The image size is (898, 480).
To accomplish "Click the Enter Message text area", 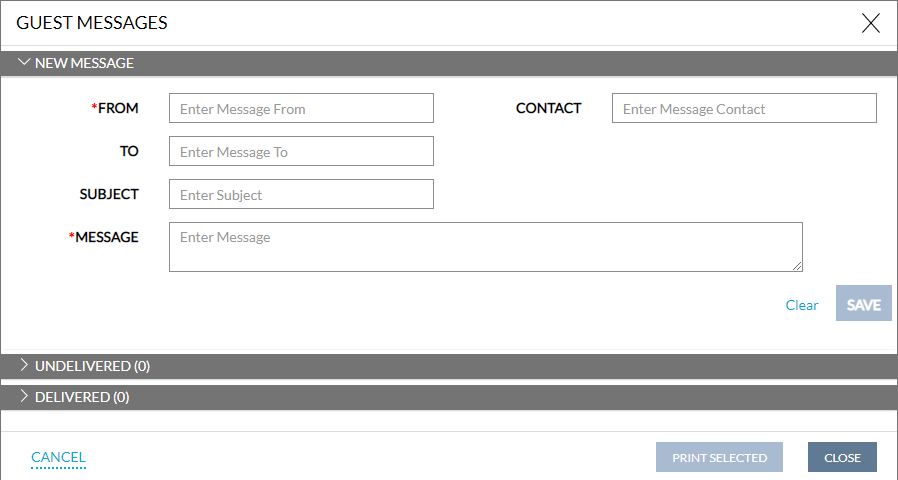I will point(485,246).
